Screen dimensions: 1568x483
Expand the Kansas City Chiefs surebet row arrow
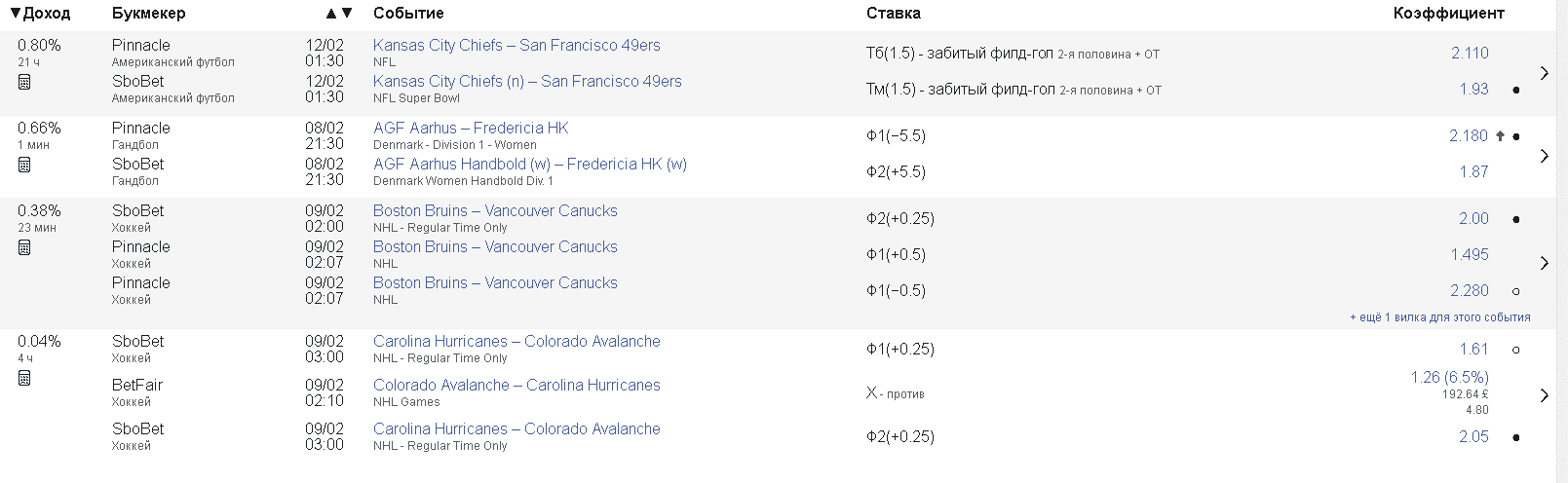pos(1545,73)
